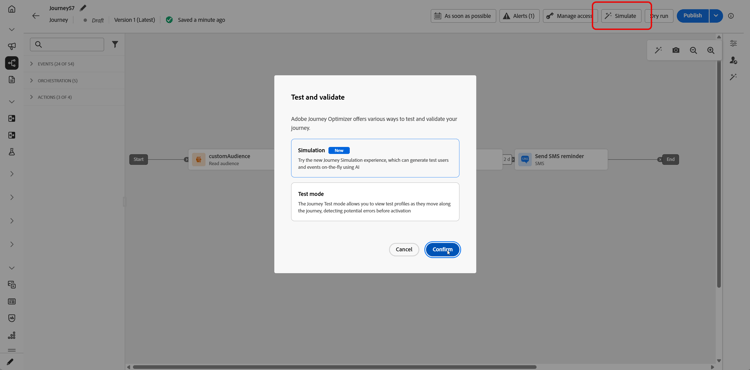
Task: Click the magic wand in canvas toolbar
Action: [x=658, y=50]
